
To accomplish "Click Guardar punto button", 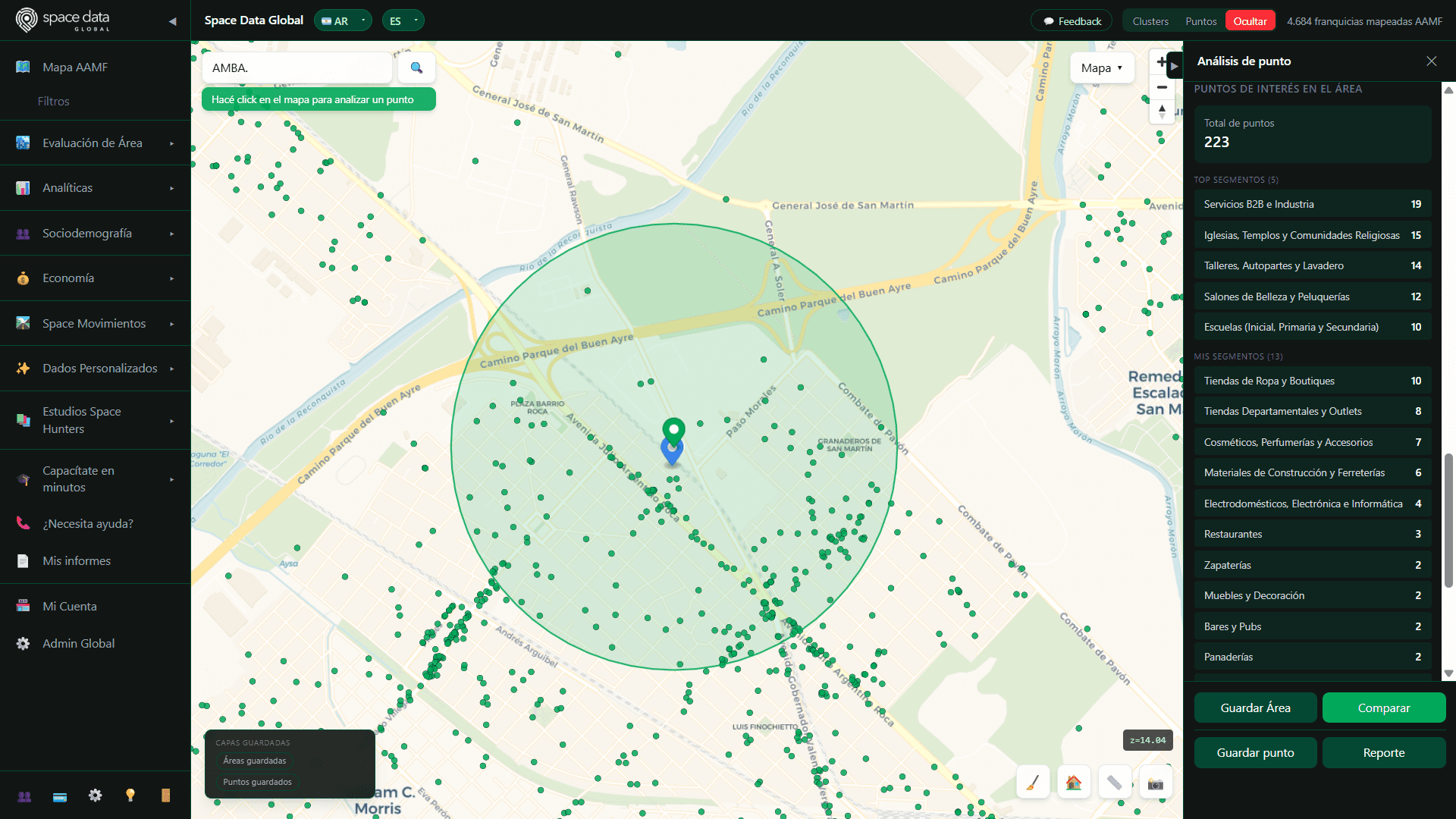I will (x=1255, y=752).
